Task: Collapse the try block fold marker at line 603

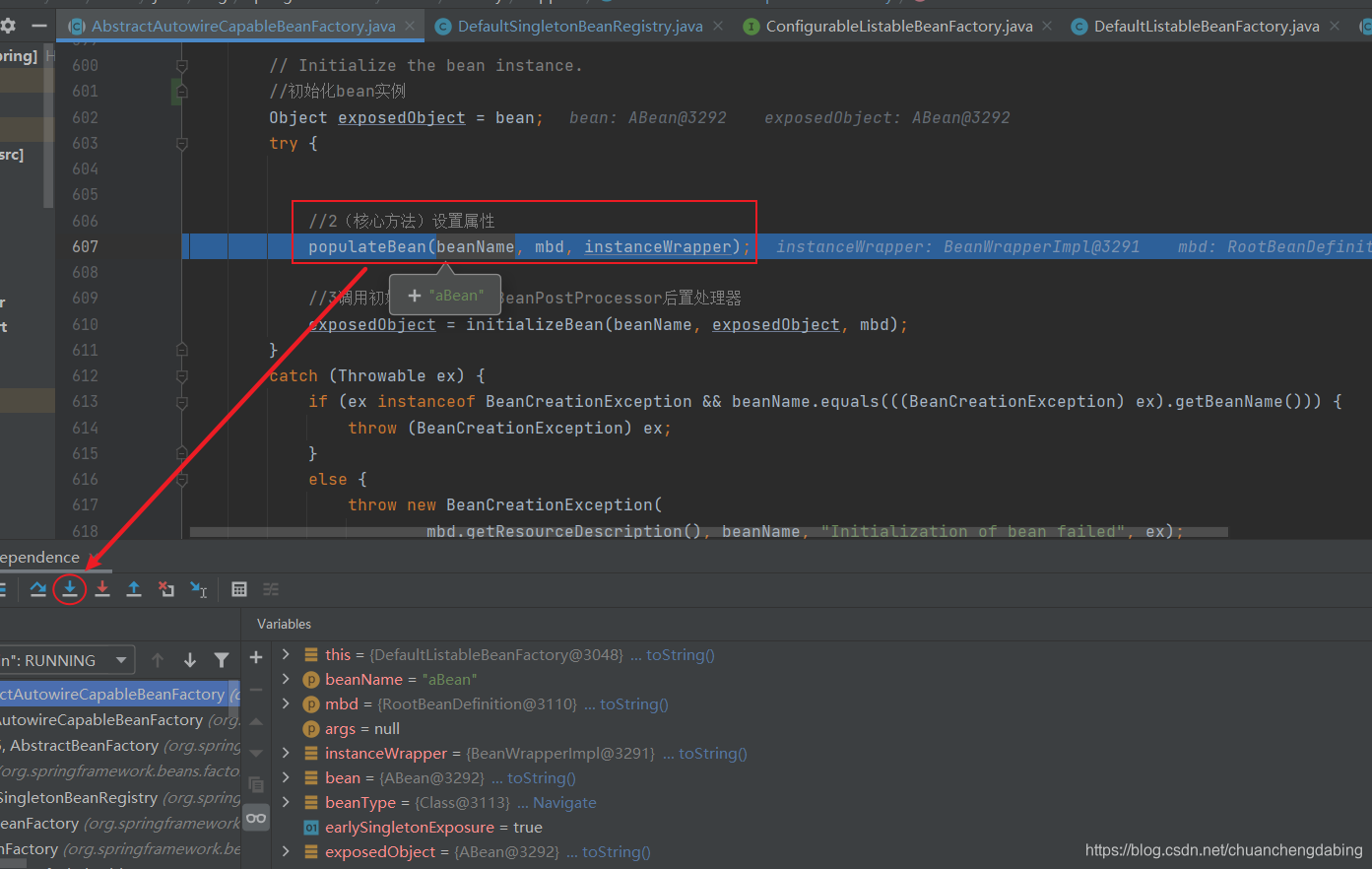Action: pyautogui.click(x=181, y=144)
